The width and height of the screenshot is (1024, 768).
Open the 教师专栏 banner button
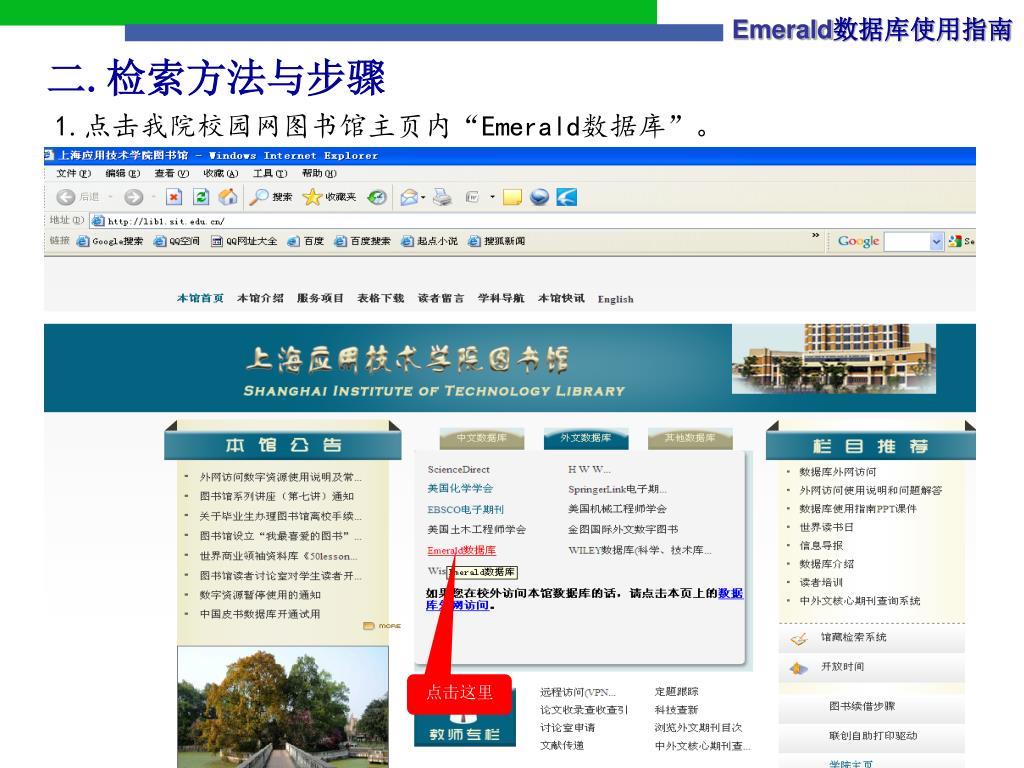point(465,733)
